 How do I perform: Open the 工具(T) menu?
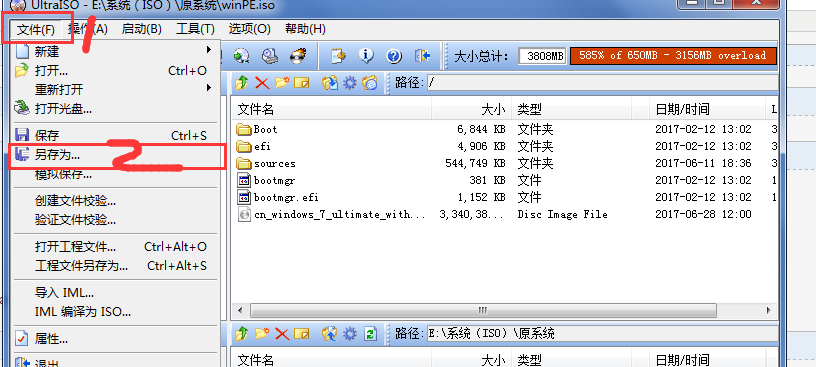pyautogui.click(x=195, y=29)
